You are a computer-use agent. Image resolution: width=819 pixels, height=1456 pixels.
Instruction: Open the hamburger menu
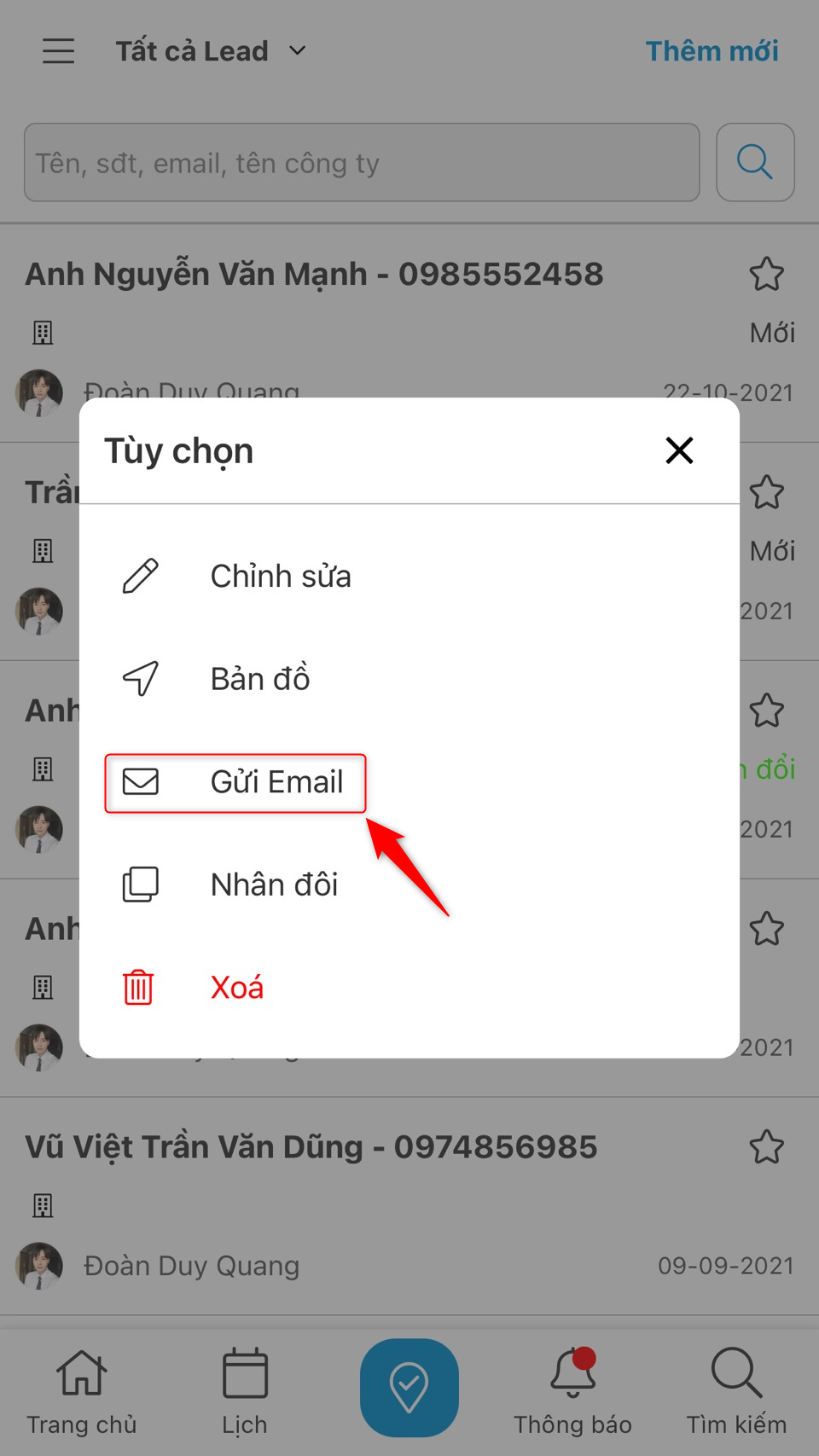point(59,51)
